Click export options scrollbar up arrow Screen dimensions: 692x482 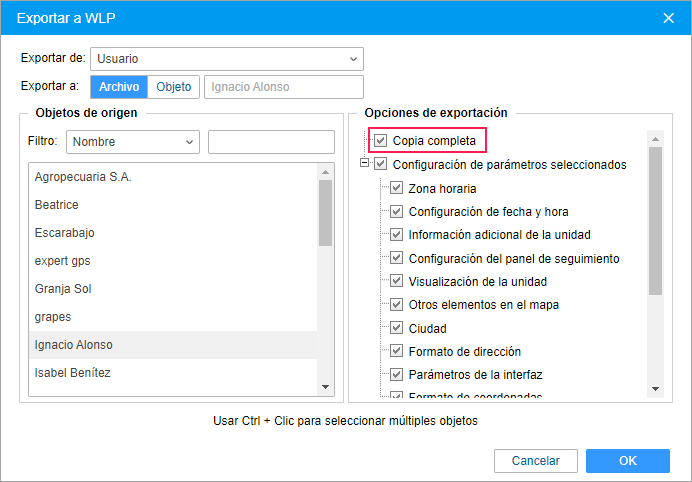tap(655, 139)
